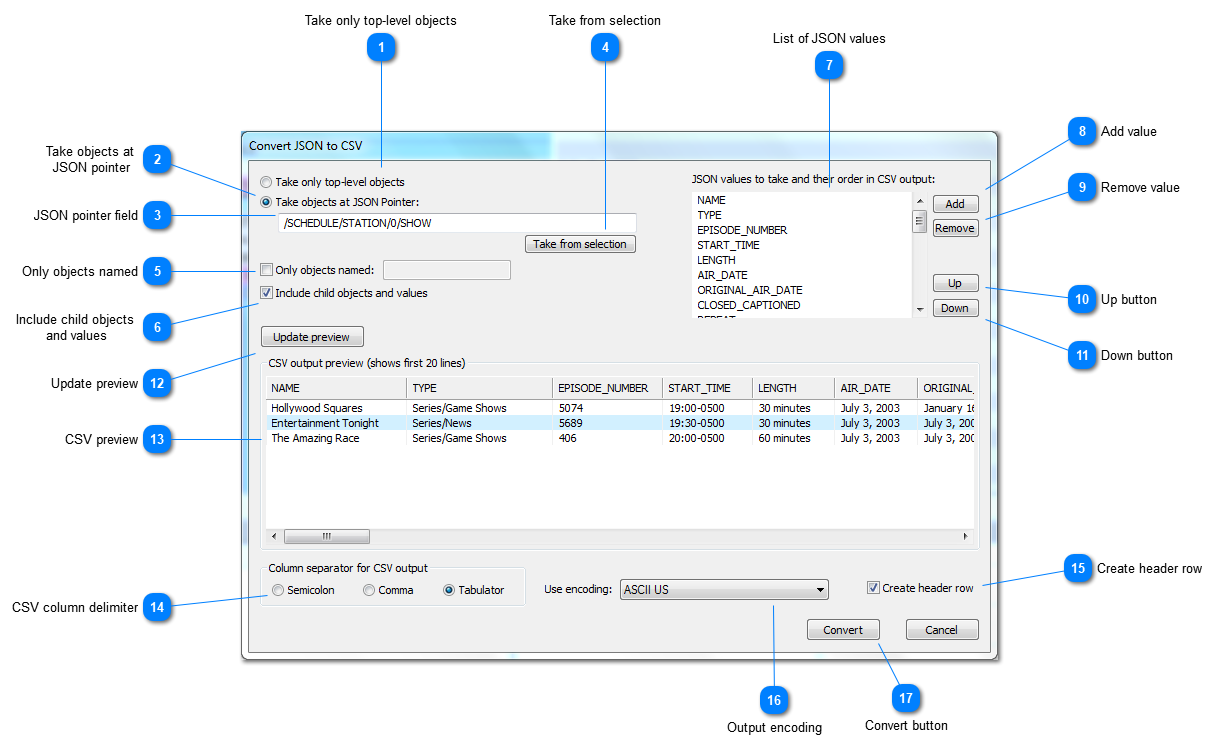
Task: Click 'Take from selection' button
Action: [580, 244]
